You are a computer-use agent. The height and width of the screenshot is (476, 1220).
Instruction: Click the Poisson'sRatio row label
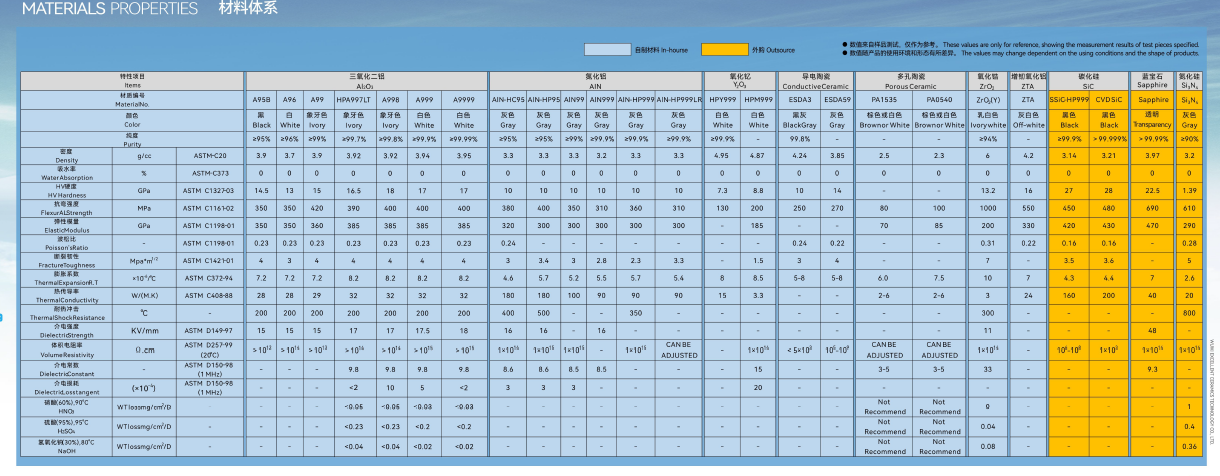[66, 242]
